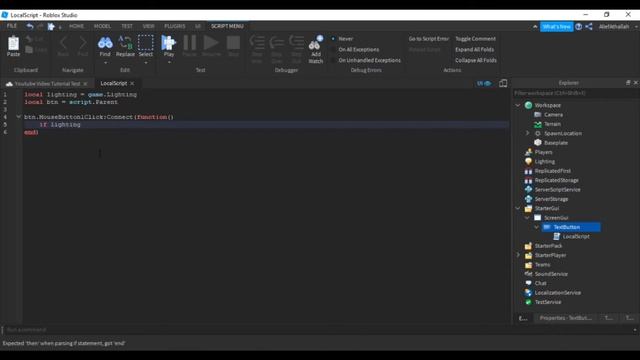
Task: Select TestService in the Explorer
Action: coord(548,302)
